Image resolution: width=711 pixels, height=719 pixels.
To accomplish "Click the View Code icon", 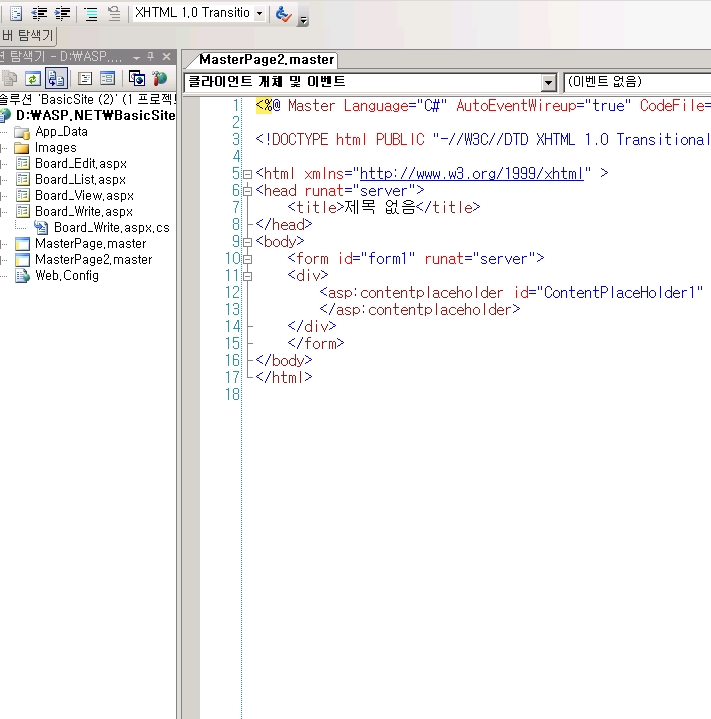I will (x=85, y=78).
